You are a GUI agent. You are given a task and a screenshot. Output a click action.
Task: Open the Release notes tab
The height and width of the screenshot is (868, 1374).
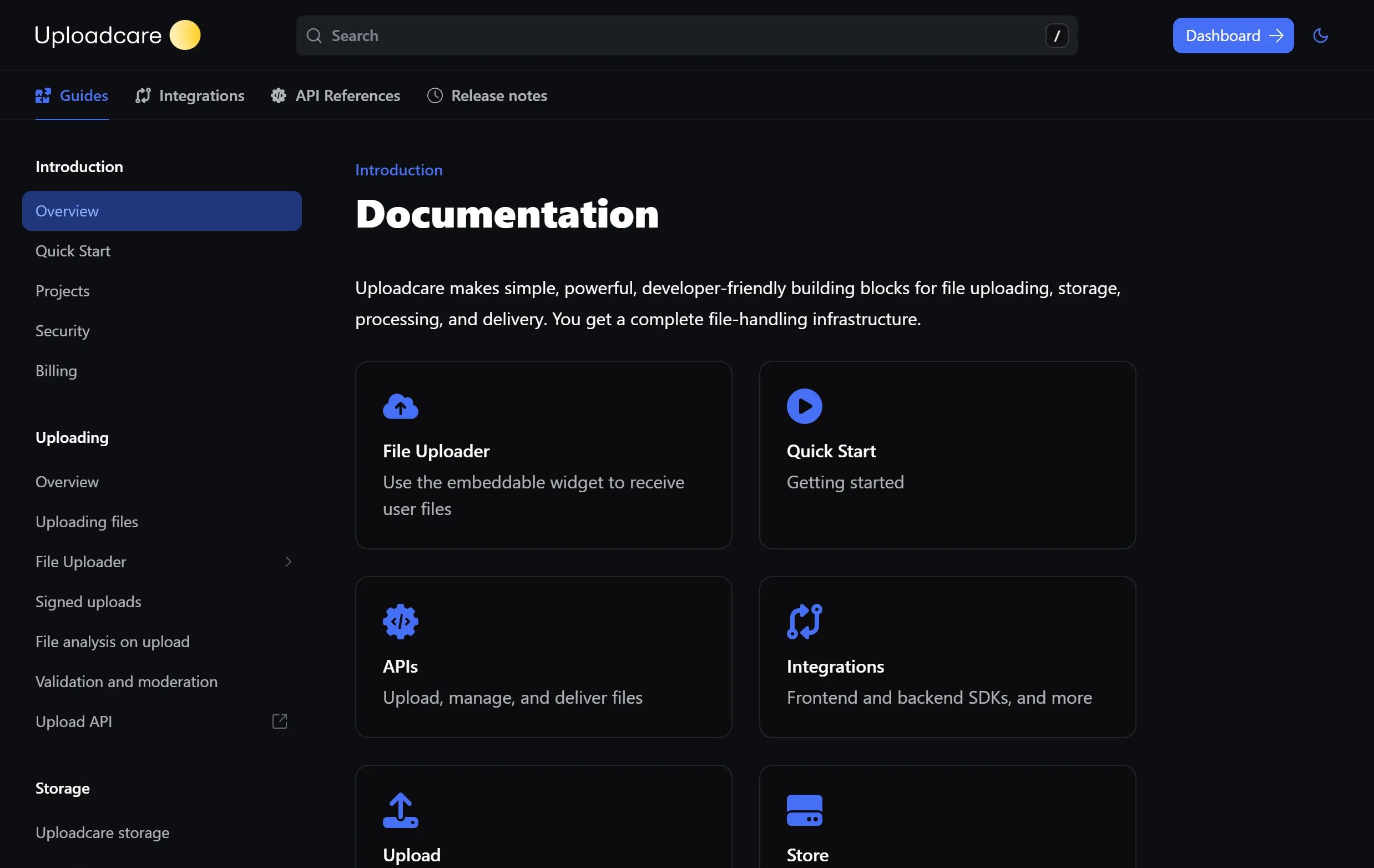(487, 96)
